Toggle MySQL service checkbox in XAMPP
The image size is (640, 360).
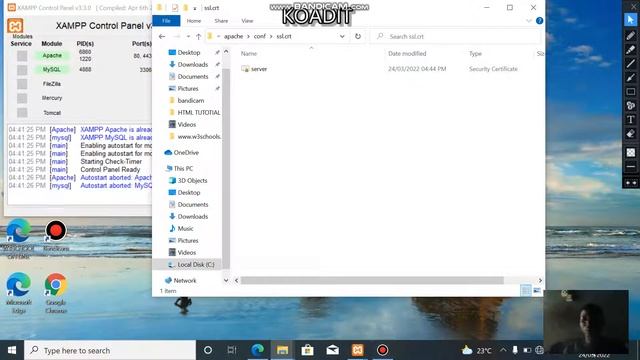point(22,70)
